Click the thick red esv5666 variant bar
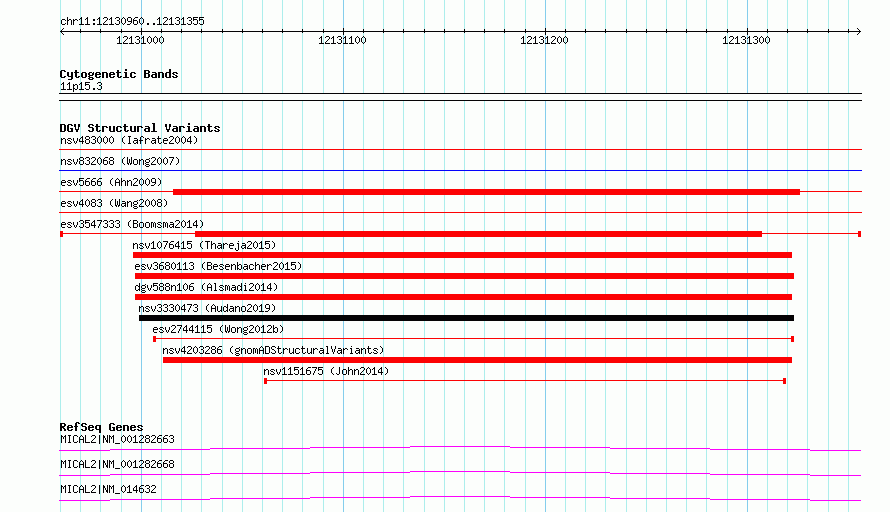This screenshot has height=512, width=890. pos(486,192)
